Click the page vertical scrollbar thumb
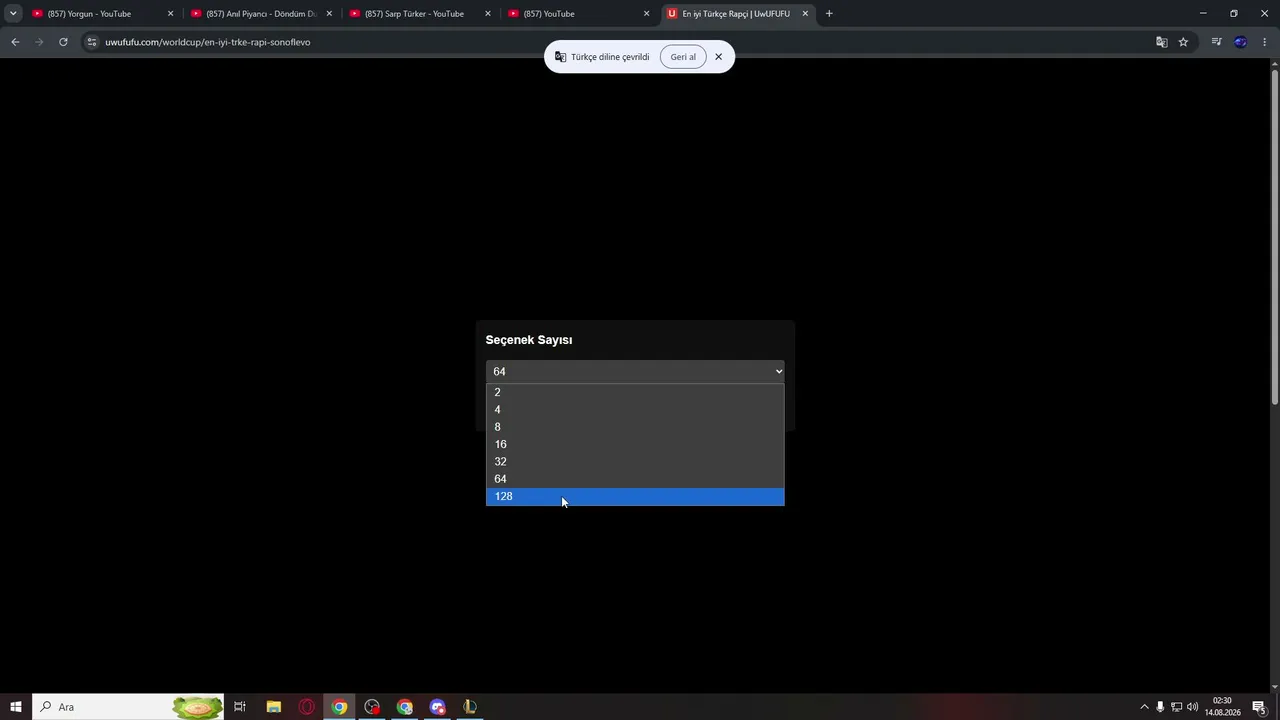The height and width of the screenshot is (720, 1280). 1274,237
